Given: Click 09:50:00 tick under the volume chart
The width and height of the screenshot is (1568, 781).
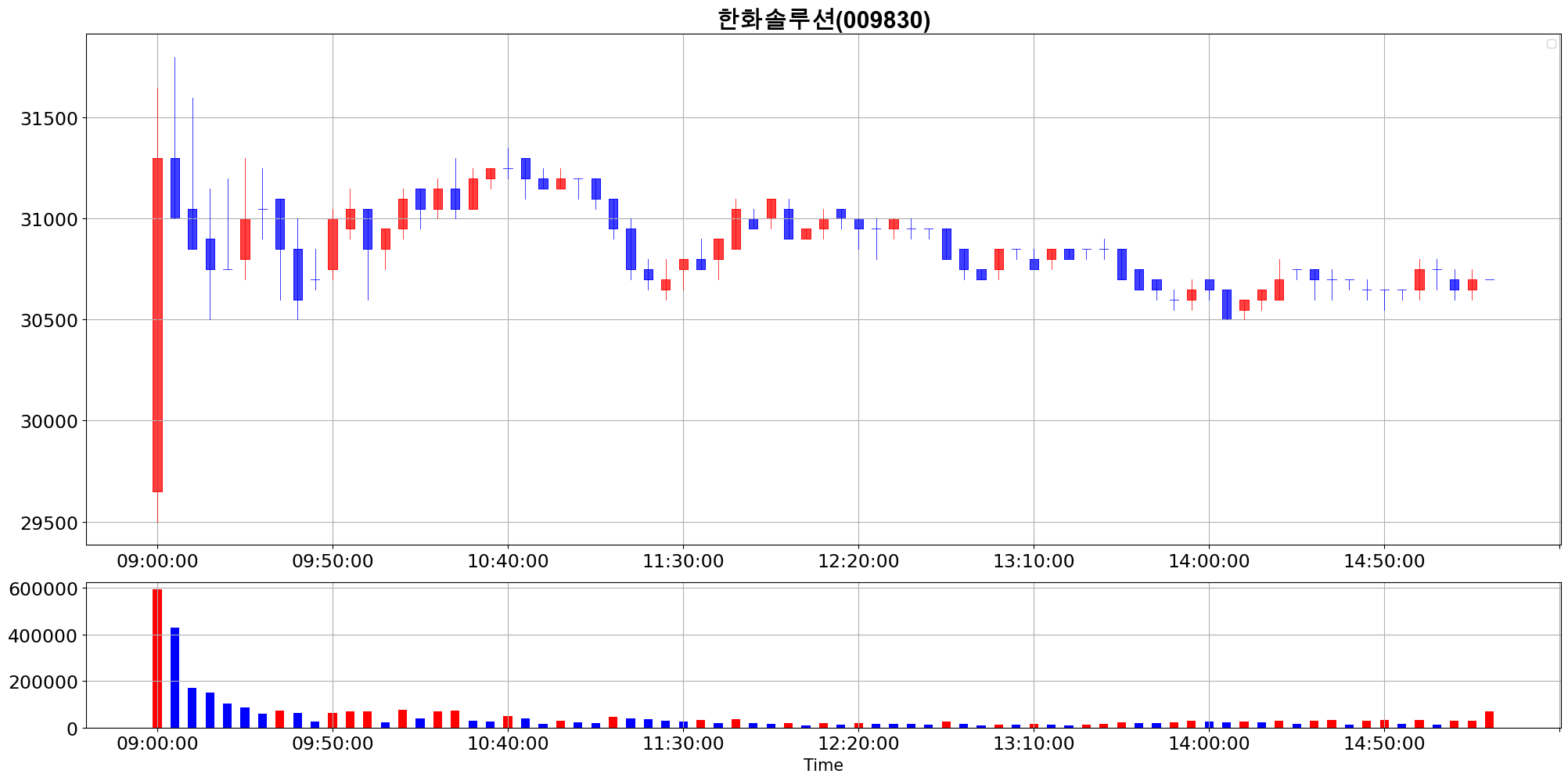Looking at the screenshot, I should (333, 744).
